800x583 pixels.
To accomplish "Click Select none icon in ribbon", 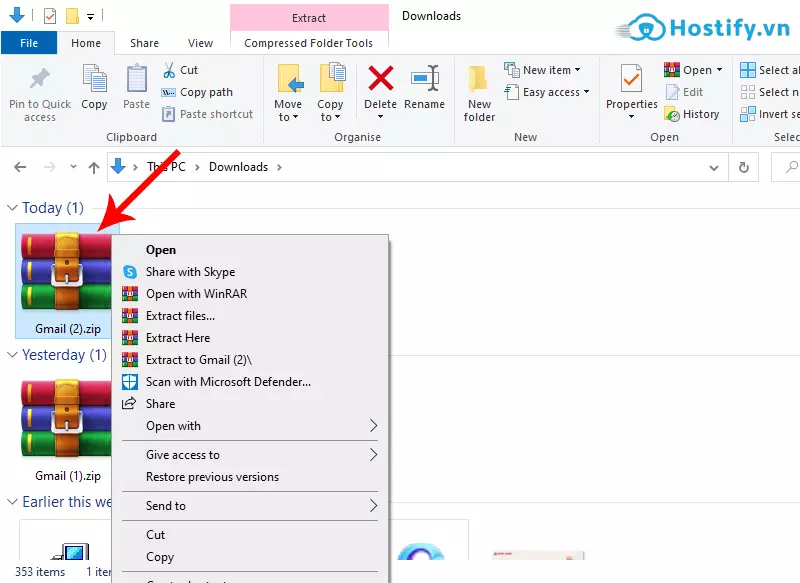I will [x=747, y=92].
